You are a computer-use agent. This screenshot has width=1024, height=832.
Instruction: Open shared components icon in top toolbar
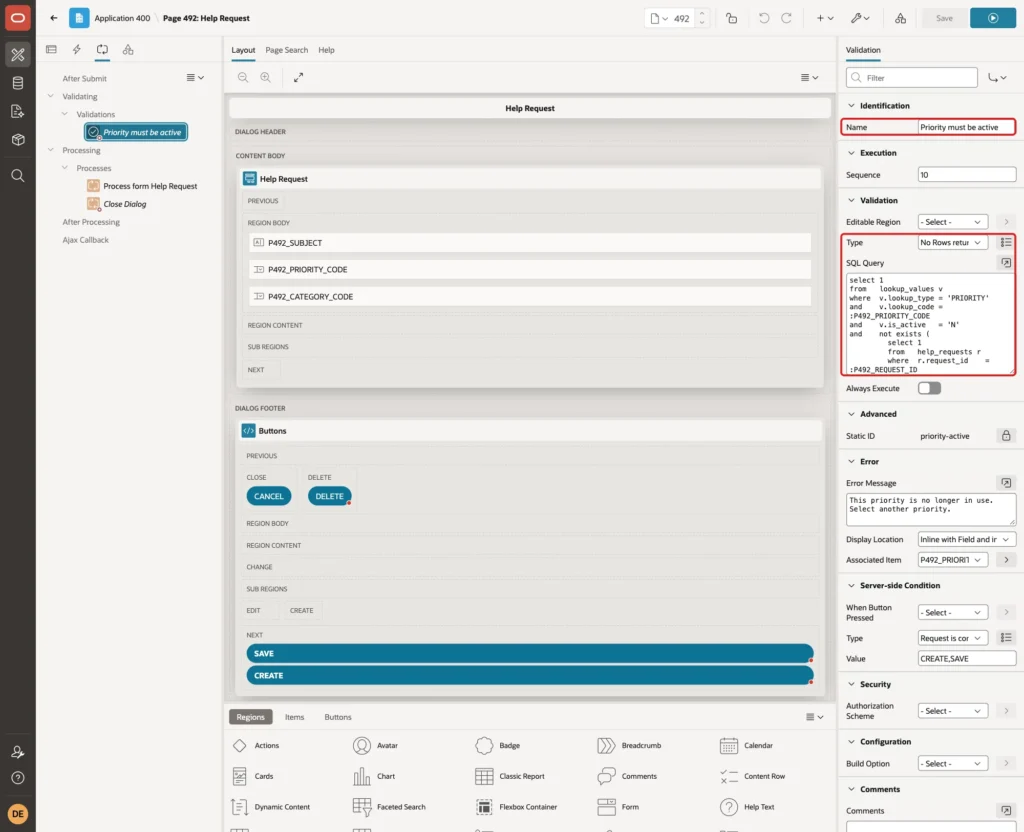(x=901, y=18)
